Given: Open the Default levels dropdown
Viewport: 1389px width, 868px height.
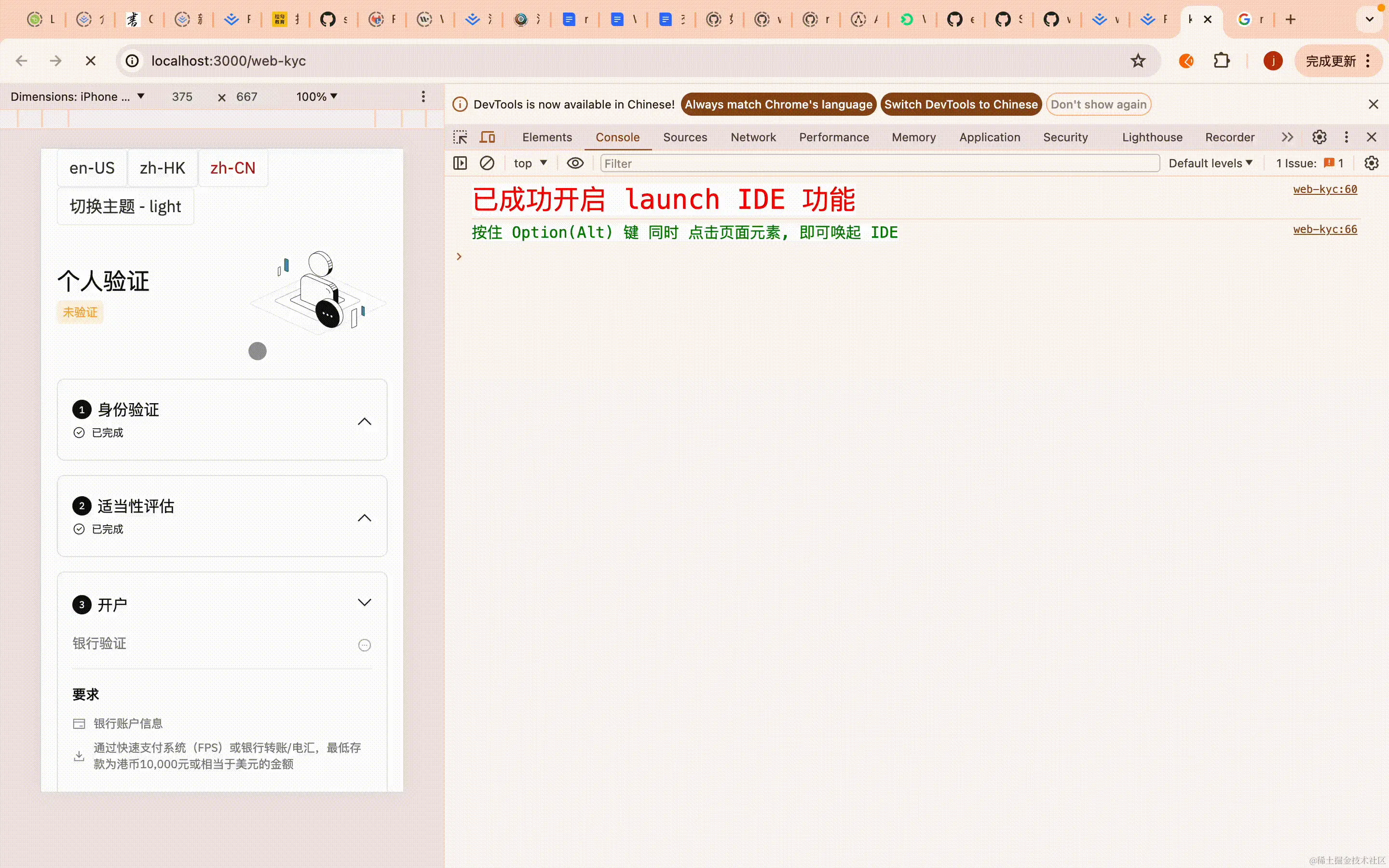Looking at the screenshot, I should tap(1211, 163).
